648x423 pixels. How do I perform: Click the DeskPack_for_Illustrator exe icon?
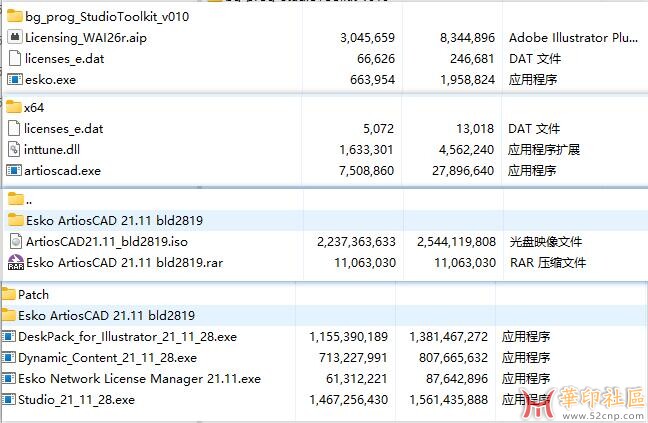click(x=9, y=337)
